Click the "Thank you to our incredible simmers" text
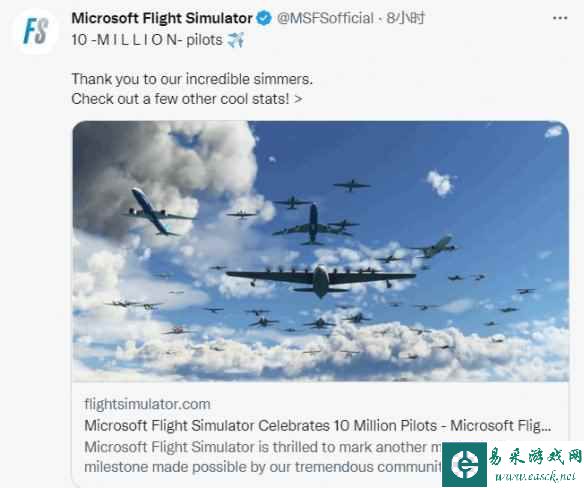Viewport: 584px width, 488px height. tap(192, 79)
